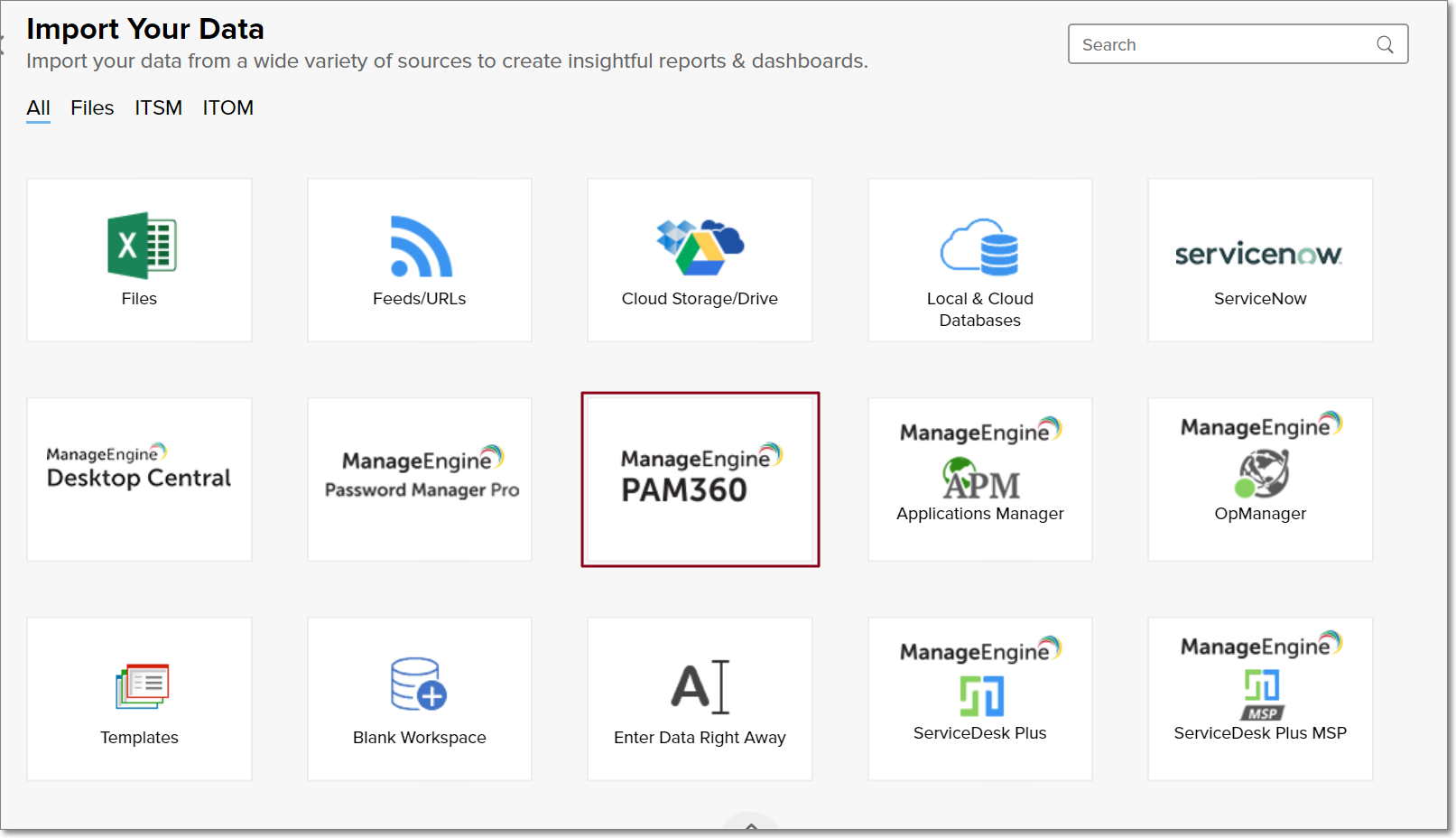
Task: Open the Applications Manager APM icon
Action: tap(981, 478)
